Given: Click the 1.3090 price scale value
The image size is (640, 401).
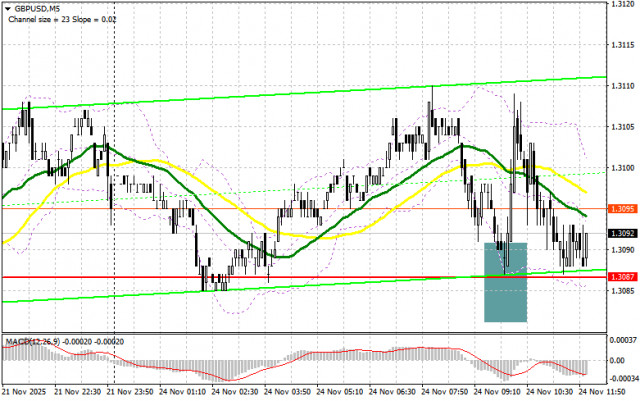Looking at the screenshot, I should [x=623, y=250].
